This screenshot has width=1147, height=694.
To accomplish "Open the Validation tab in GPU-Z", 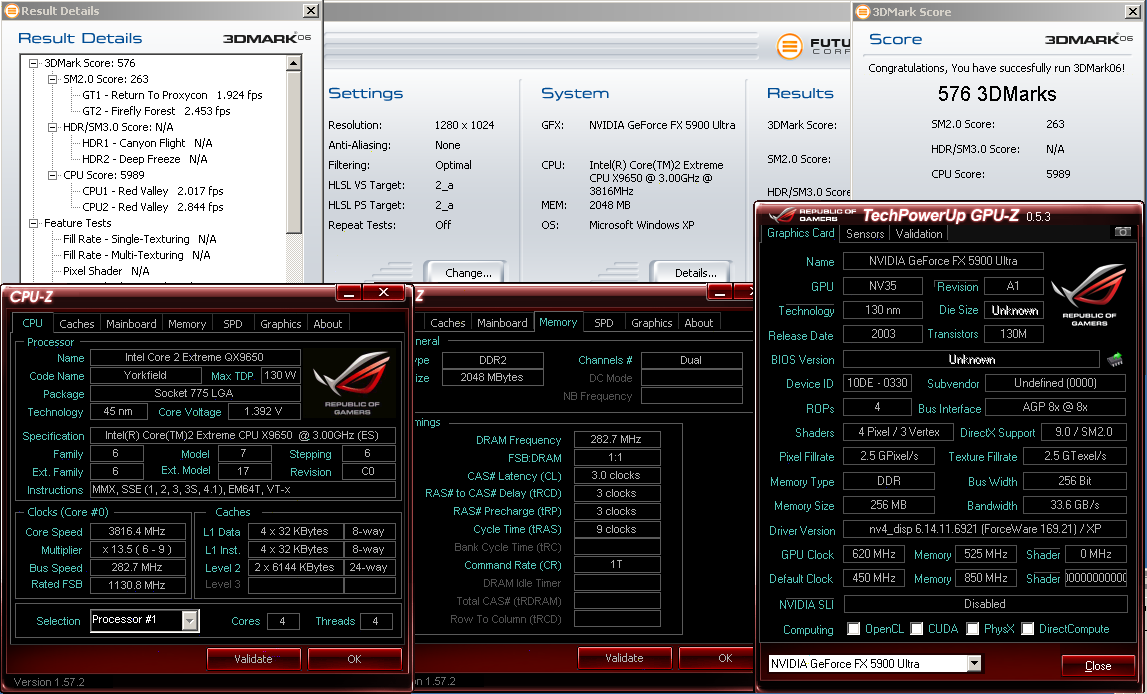I will [919, 233].
